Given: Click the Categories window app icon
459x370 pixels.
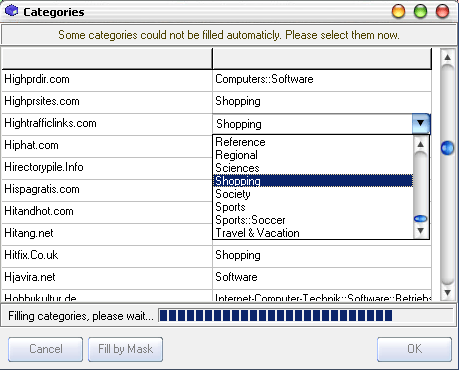Looking at the screenshot, I should point(11,11).
